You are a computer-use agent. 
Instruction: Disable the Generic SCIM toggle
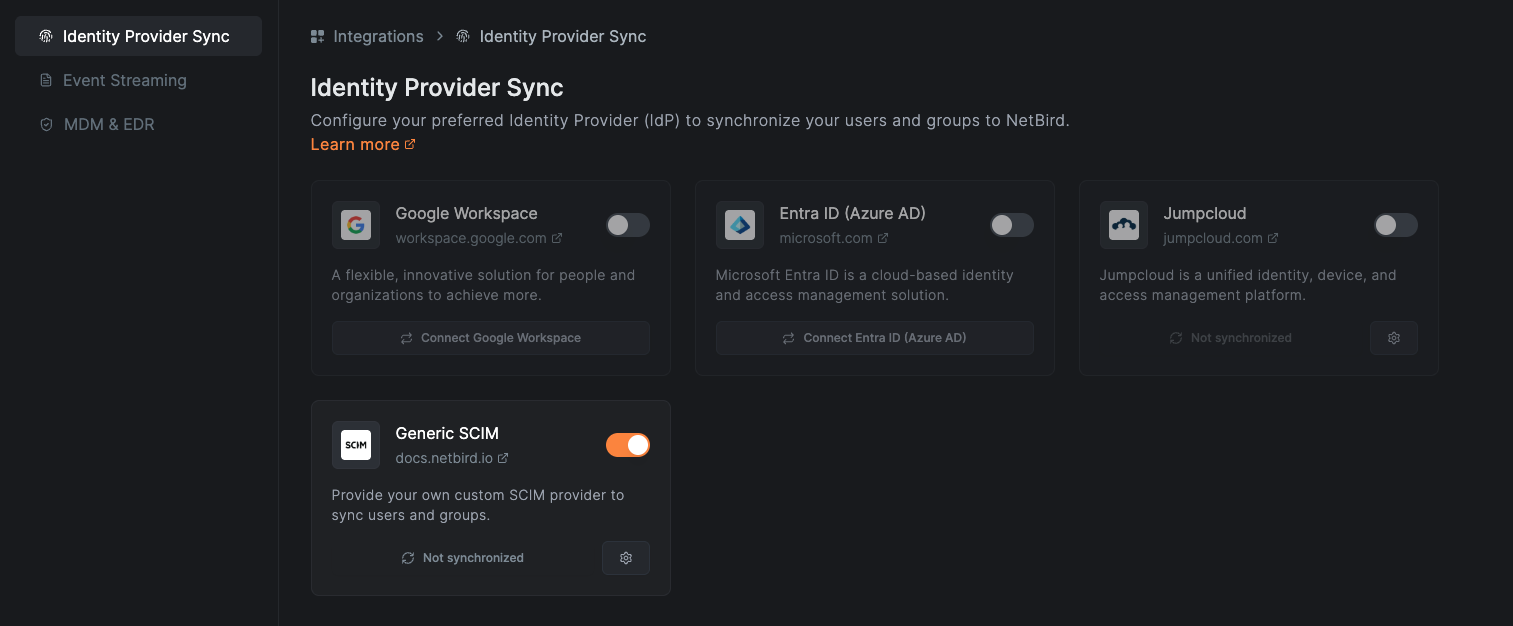[628, 444]
